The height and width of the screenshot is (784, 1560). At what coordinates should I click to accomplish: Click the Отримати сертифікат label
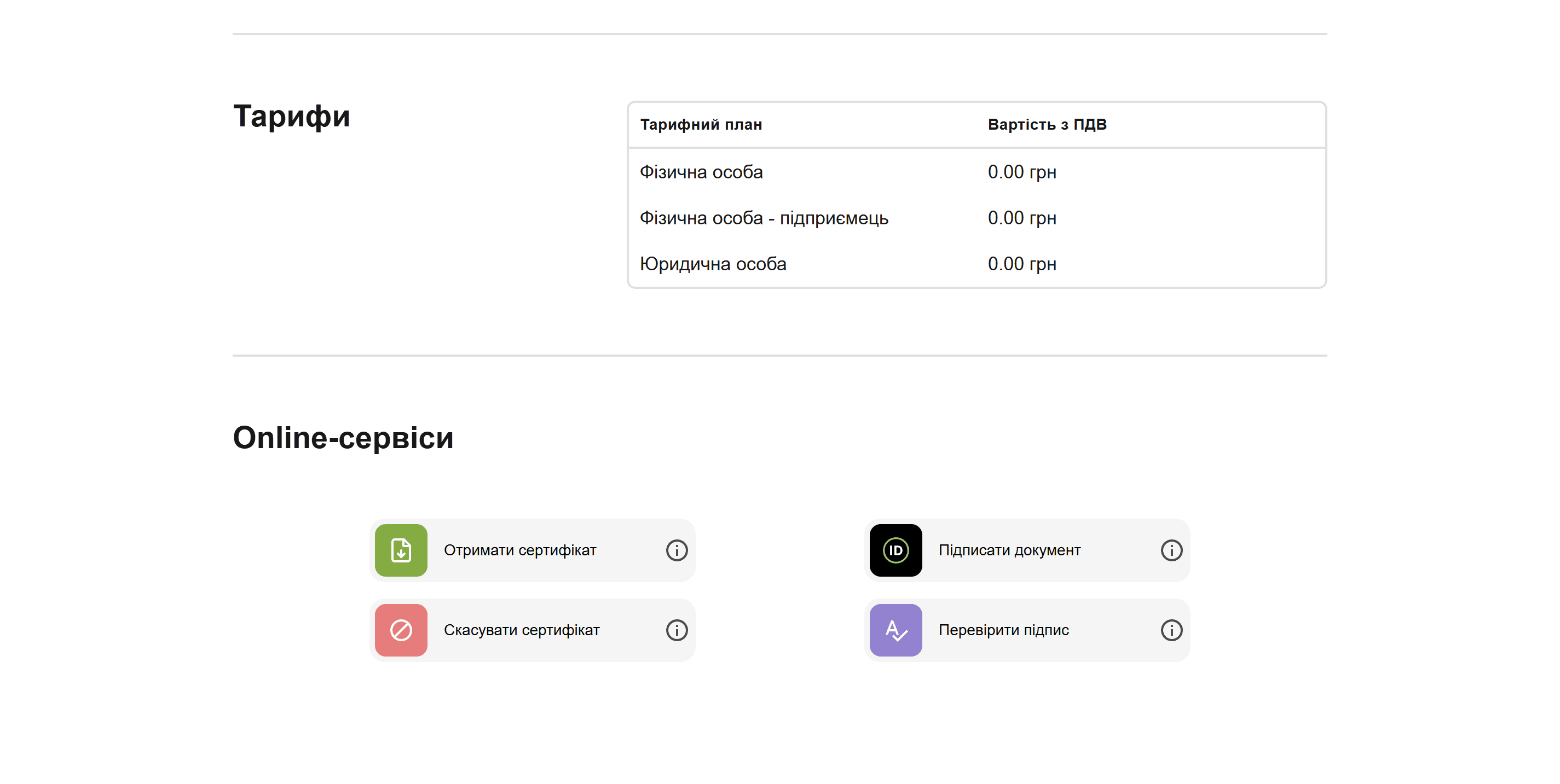(x=519, y=550)
